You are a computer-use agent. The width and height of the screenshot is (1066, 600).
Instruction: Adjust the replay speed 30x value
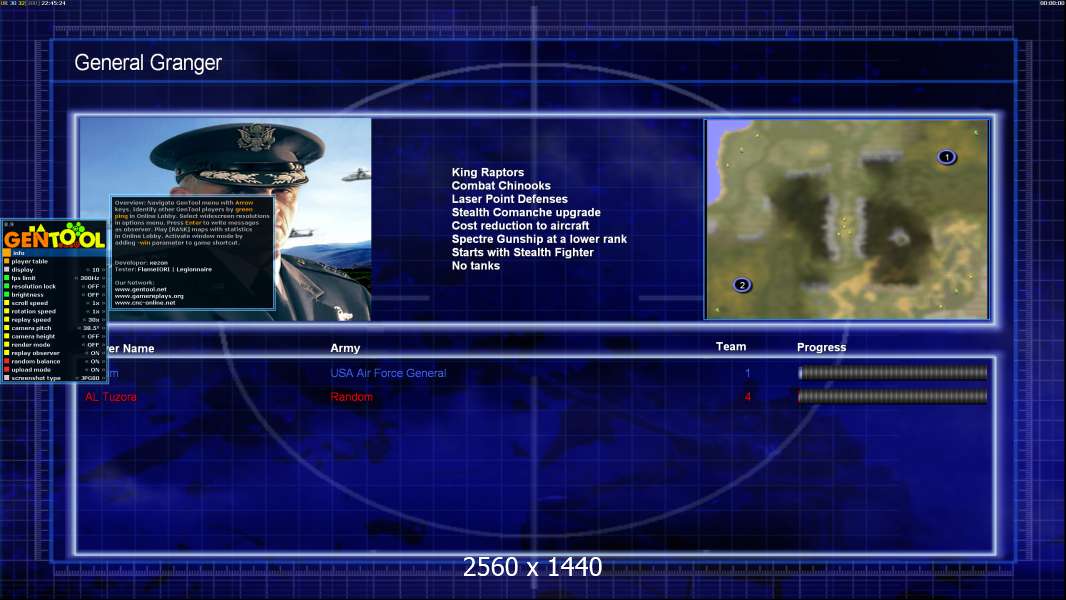click(93, 320)
